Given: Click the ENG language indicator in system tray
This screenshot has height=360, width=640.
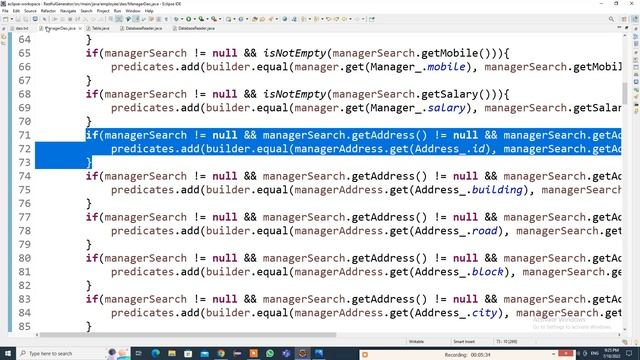Looking at the screenshot, I should [x=595, y=353].
